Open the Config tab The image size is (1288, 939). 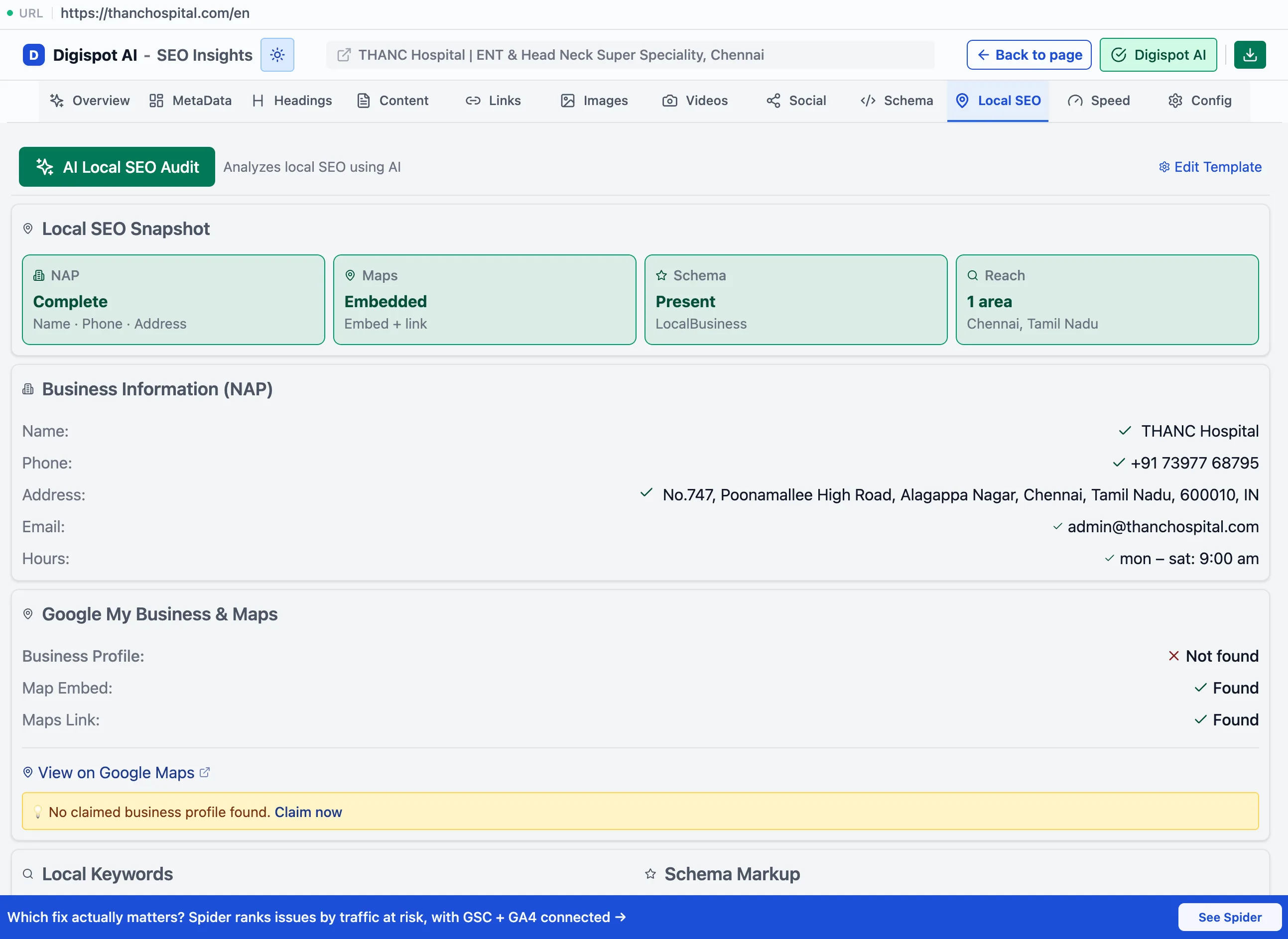1200,101
